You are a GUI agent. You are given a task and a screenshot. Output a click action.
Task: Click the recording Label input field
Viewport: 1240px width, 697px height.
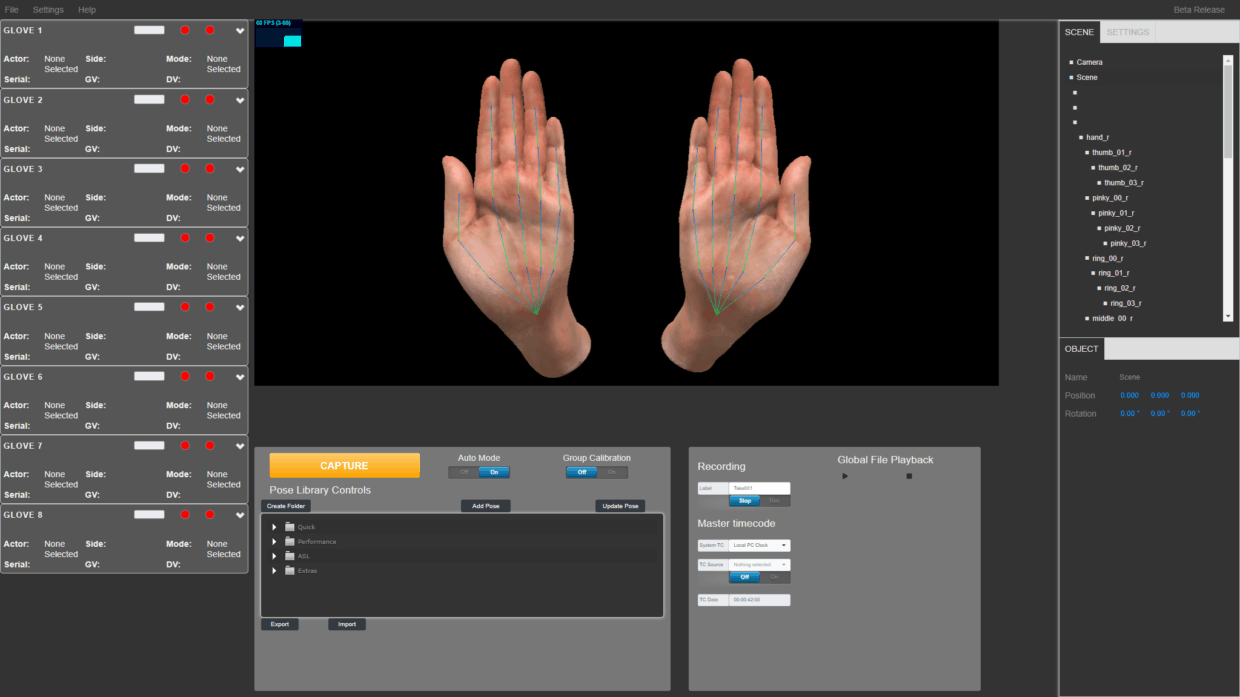759,488
